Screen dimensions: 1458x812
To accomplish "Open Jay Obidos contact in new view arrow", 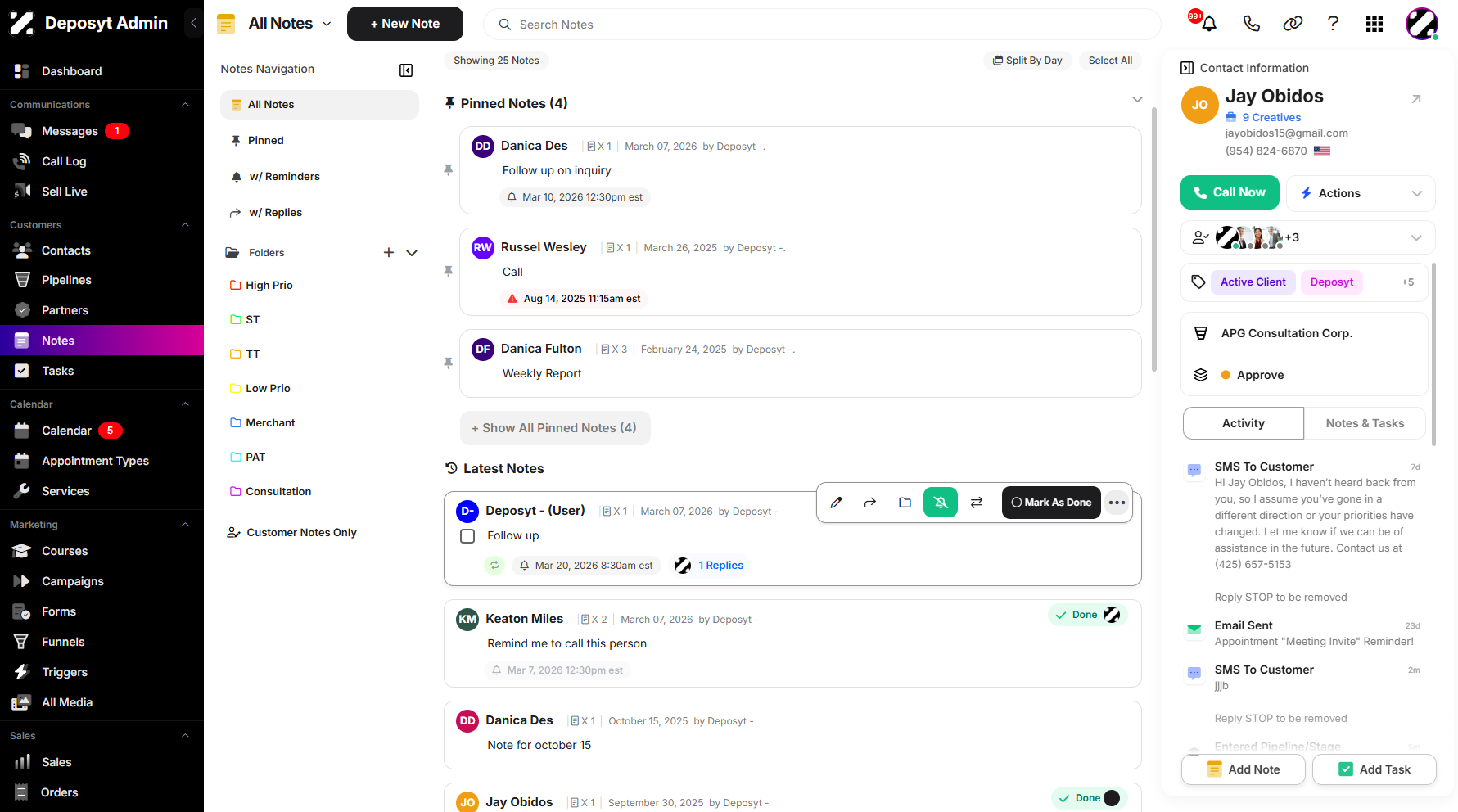I will point(1416,99).
